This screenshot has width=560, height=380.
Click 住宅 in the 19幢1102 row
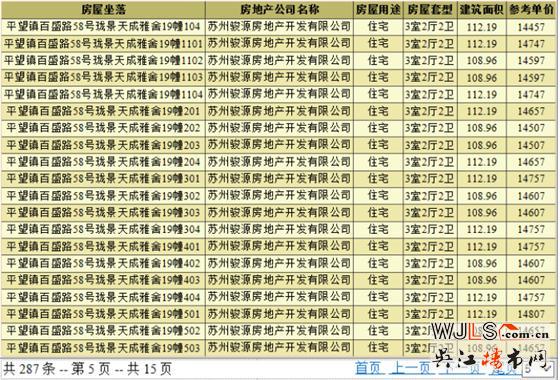tap(378, 61)
